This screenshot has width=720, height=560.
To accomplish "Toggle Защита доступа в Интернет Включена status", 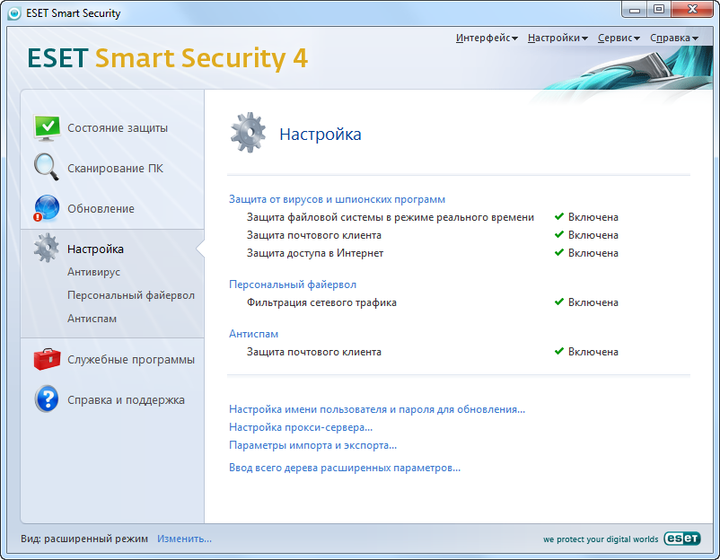I will pyautogui.click(x=586, y=253).
